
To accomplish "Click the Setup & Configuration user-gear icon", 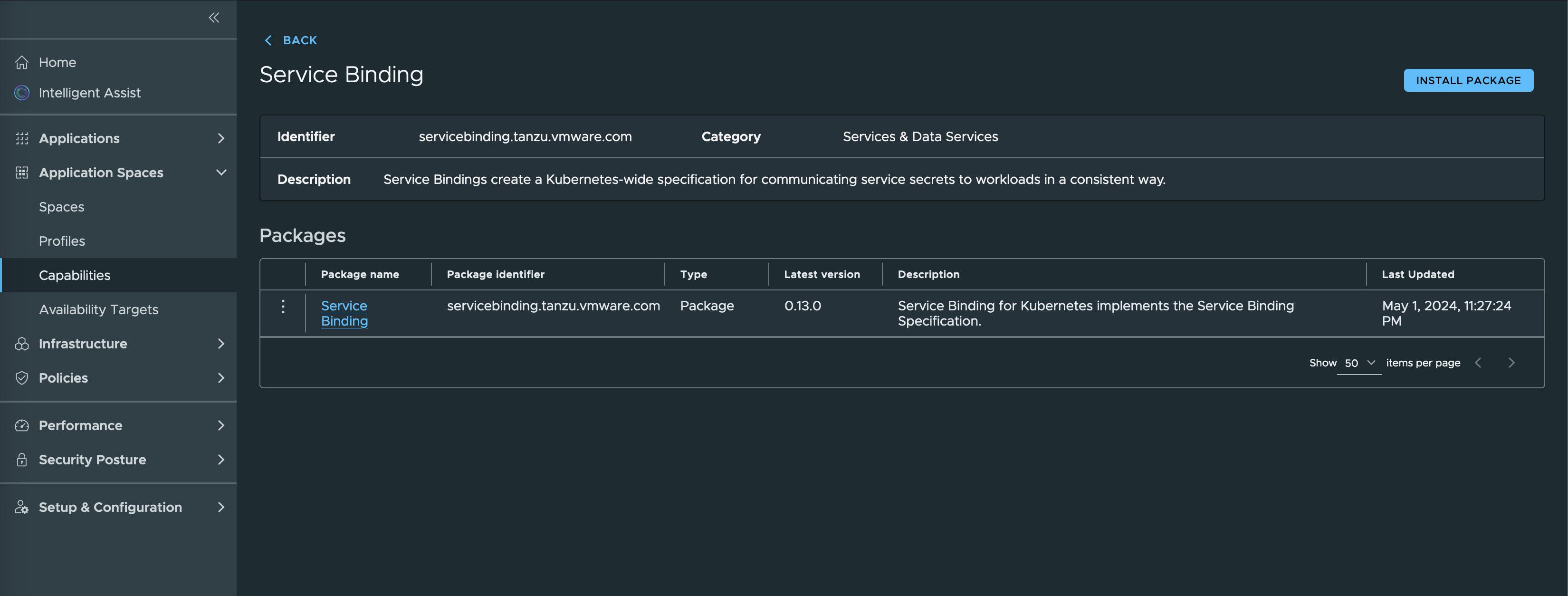I will [x=22, y=507].
